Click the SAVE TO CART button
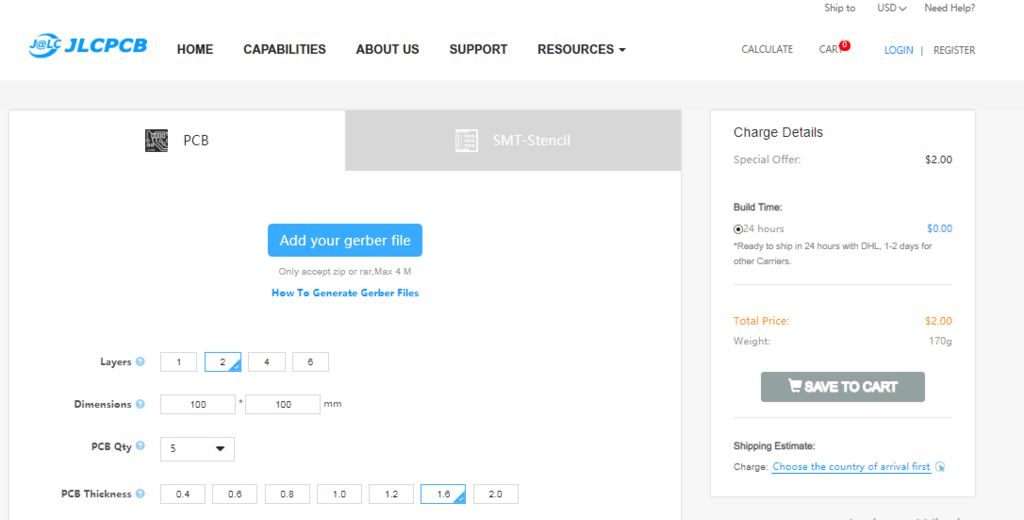Screen dimensions: 1024x520 tap(842, 387)
